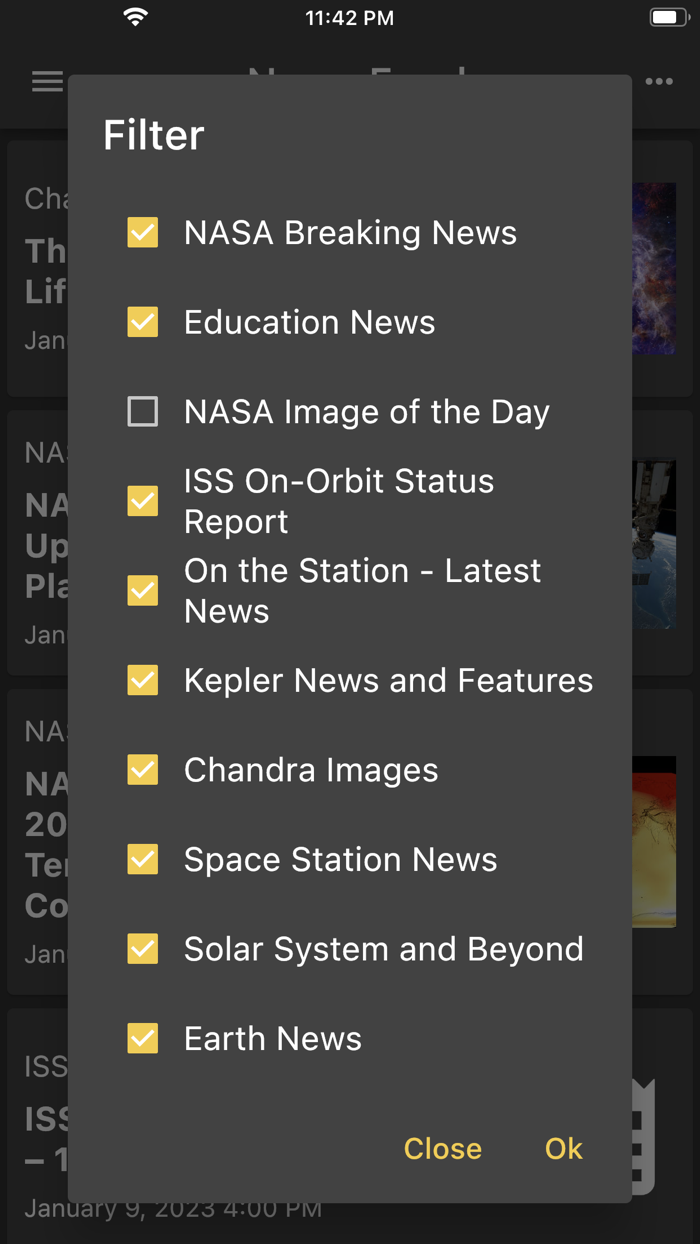Uncheck Education News
The image size is (700, 1244).
pos(142,322)
